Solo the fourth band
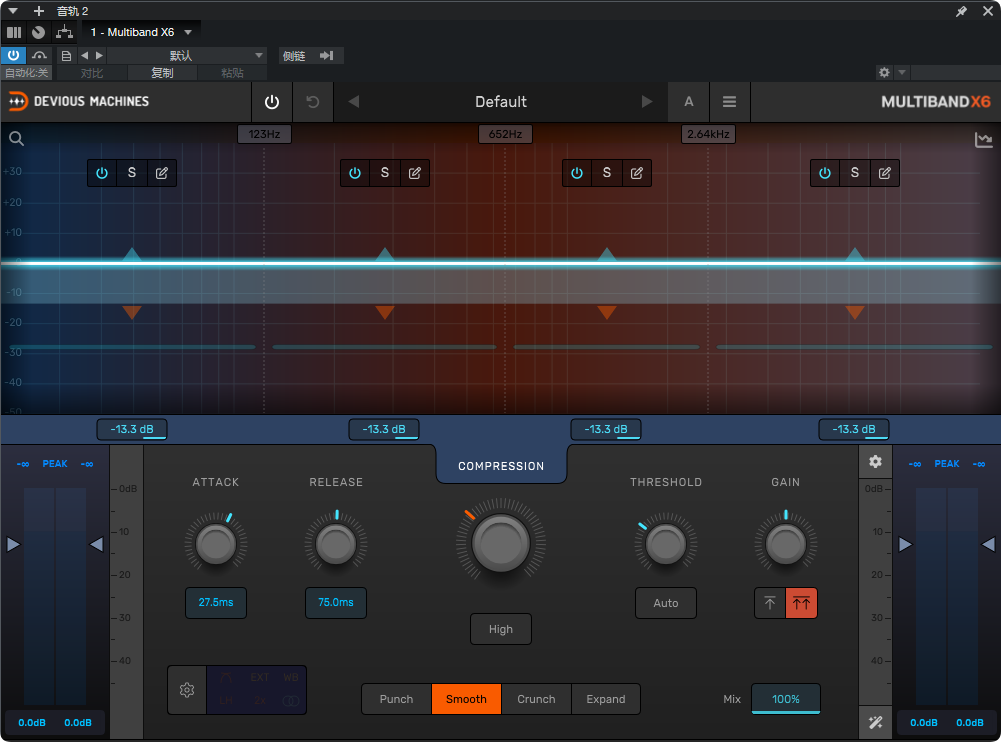This screenshot has width=1001, height=742. coord(854,173)
